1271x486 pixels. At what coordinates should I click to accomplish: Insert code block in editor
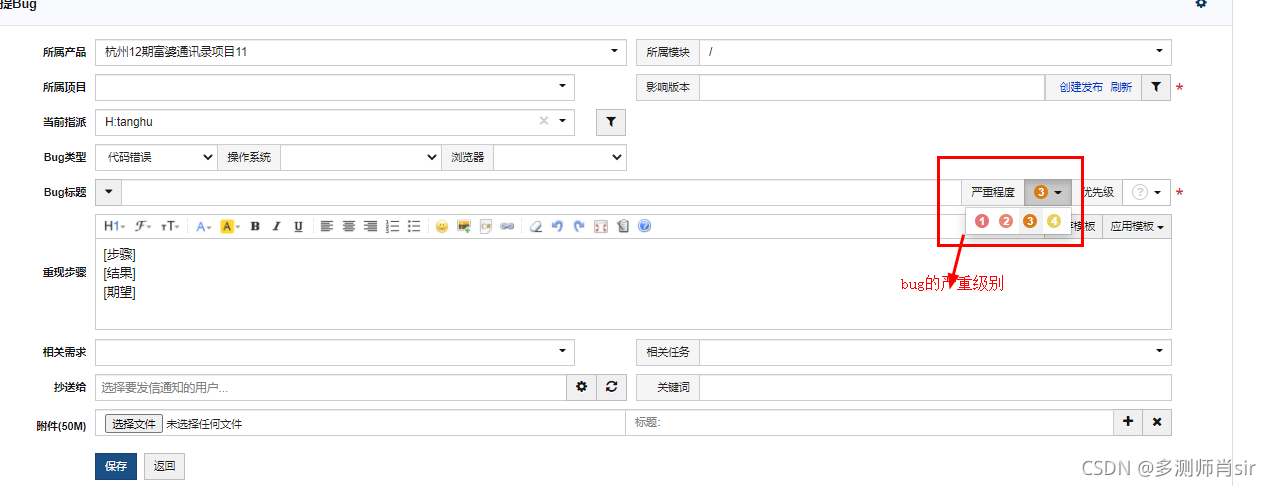[486, 226]
